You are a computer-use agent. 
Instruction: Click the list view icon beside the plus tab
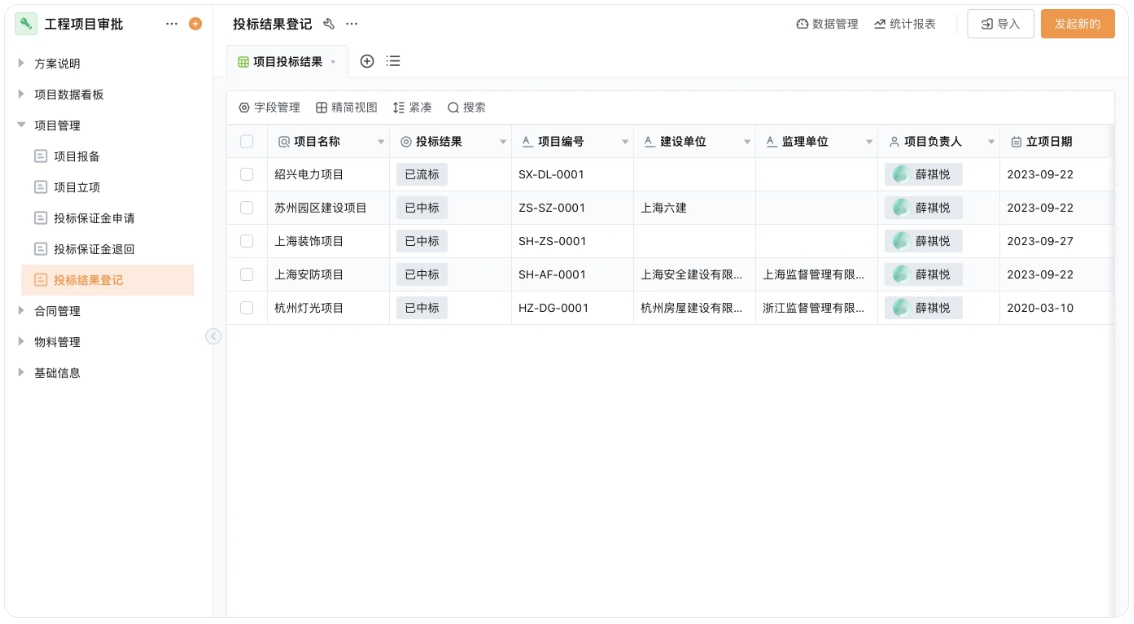(391, 61)
